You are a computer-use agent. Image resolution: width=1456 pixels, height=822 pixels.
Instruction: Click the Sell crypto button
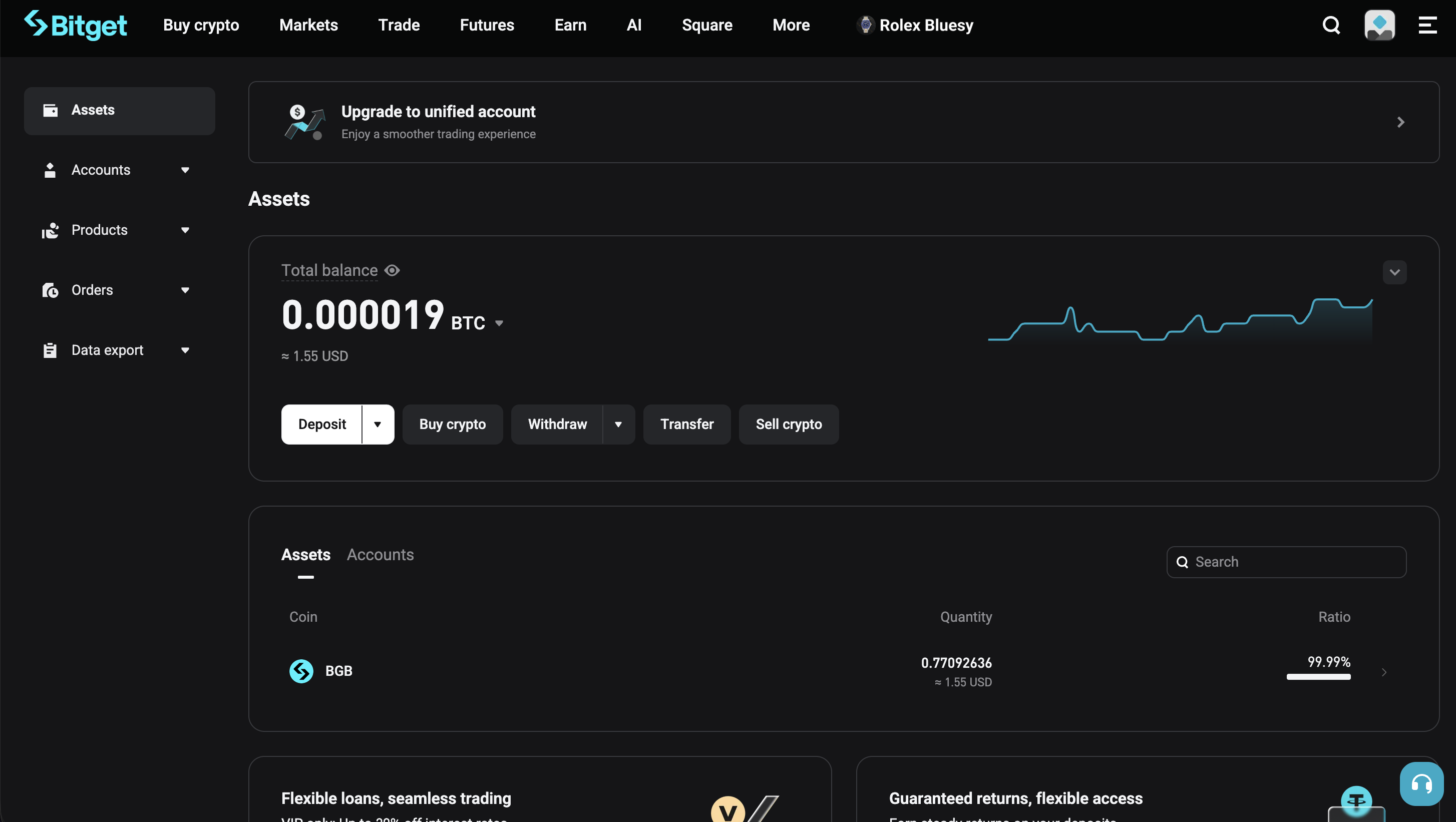coord(789,425)
